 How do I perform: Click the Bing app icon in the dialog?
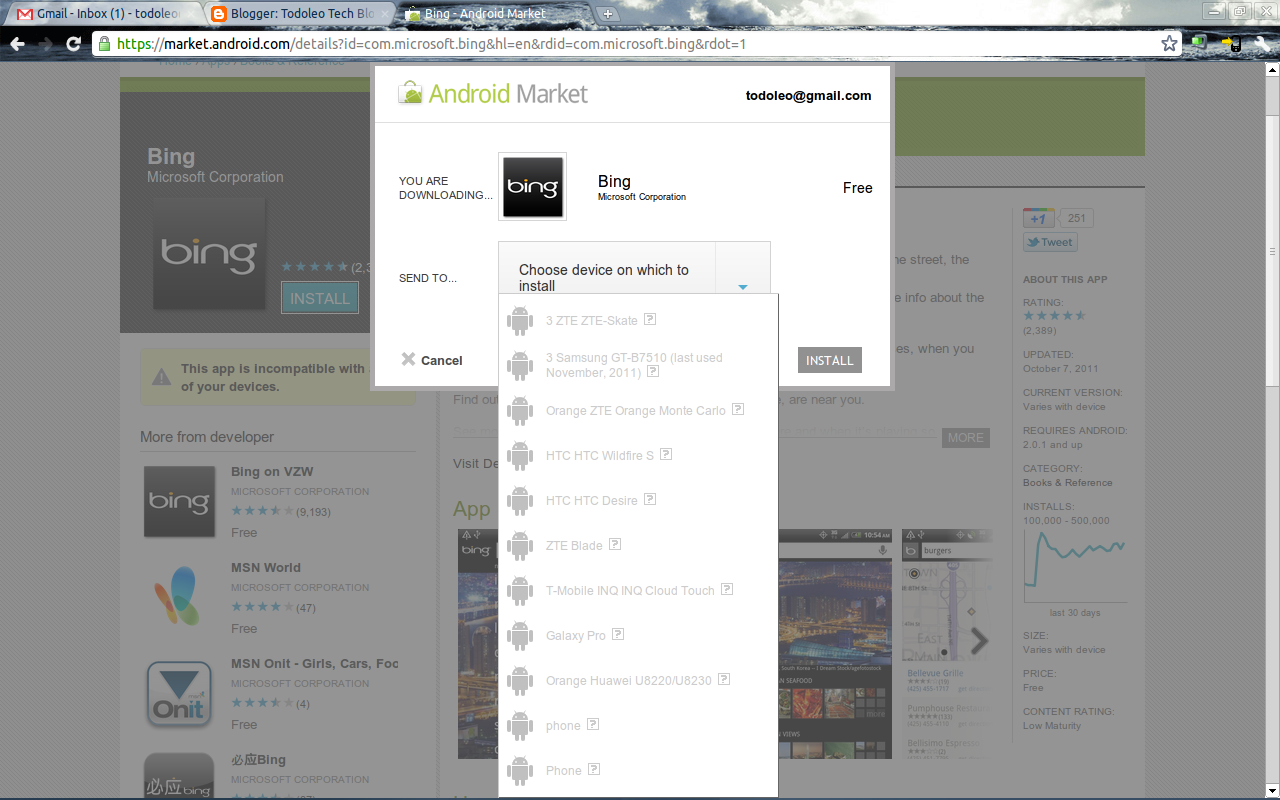click(532, 187)
